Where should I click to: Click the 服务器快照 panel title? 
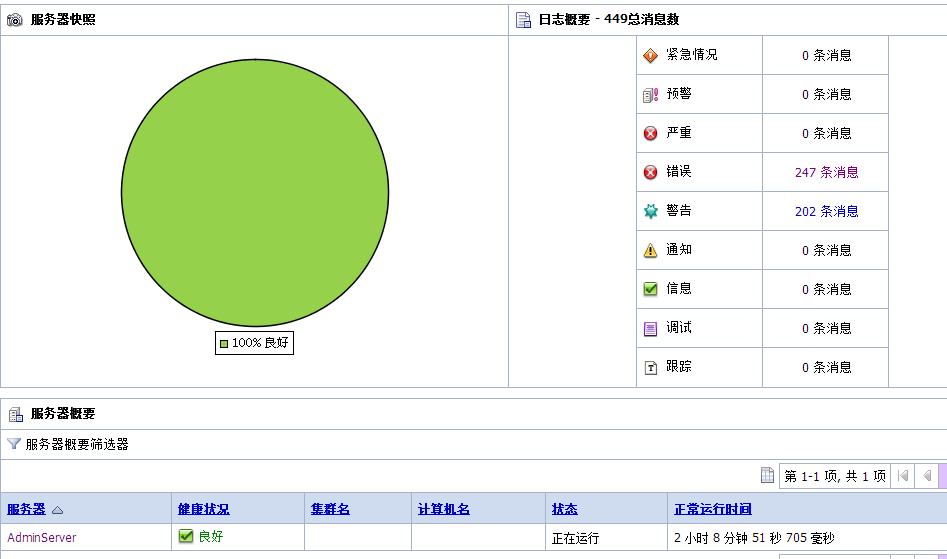63,20
